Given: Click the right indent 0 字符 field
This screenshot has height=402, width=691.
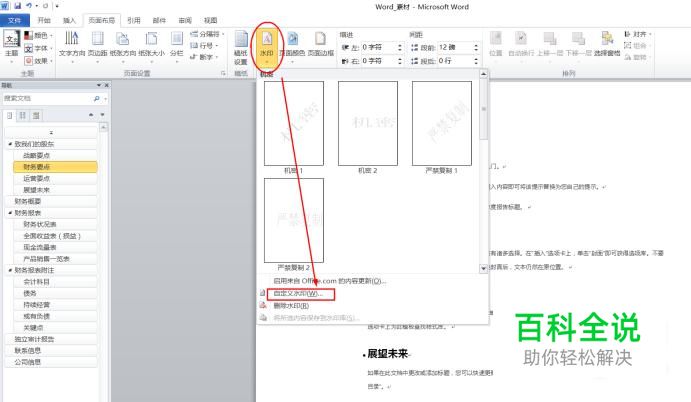Looking at the screenshot, I should [x=379, y=61].
